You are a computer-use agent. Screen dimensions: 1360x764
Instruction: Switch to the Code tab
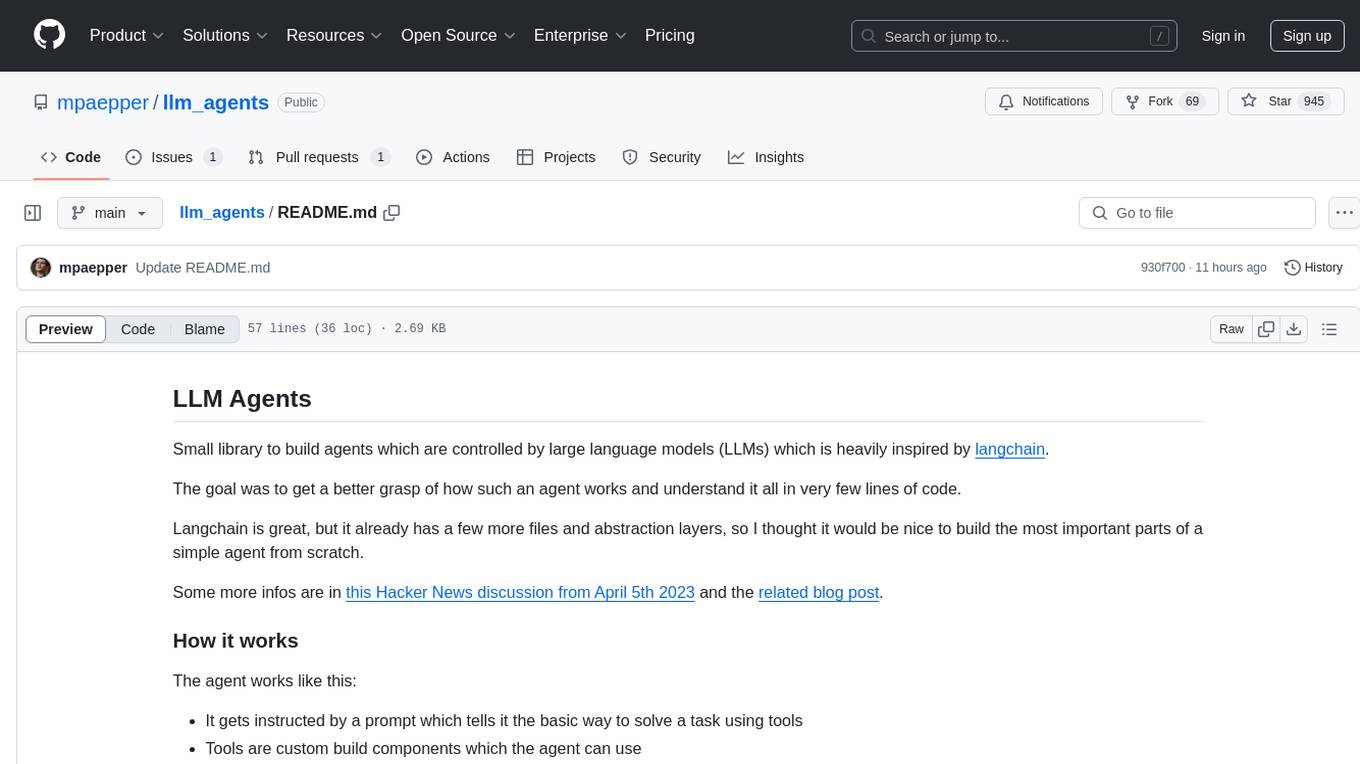pyautogui.click(x=71, y=157)
